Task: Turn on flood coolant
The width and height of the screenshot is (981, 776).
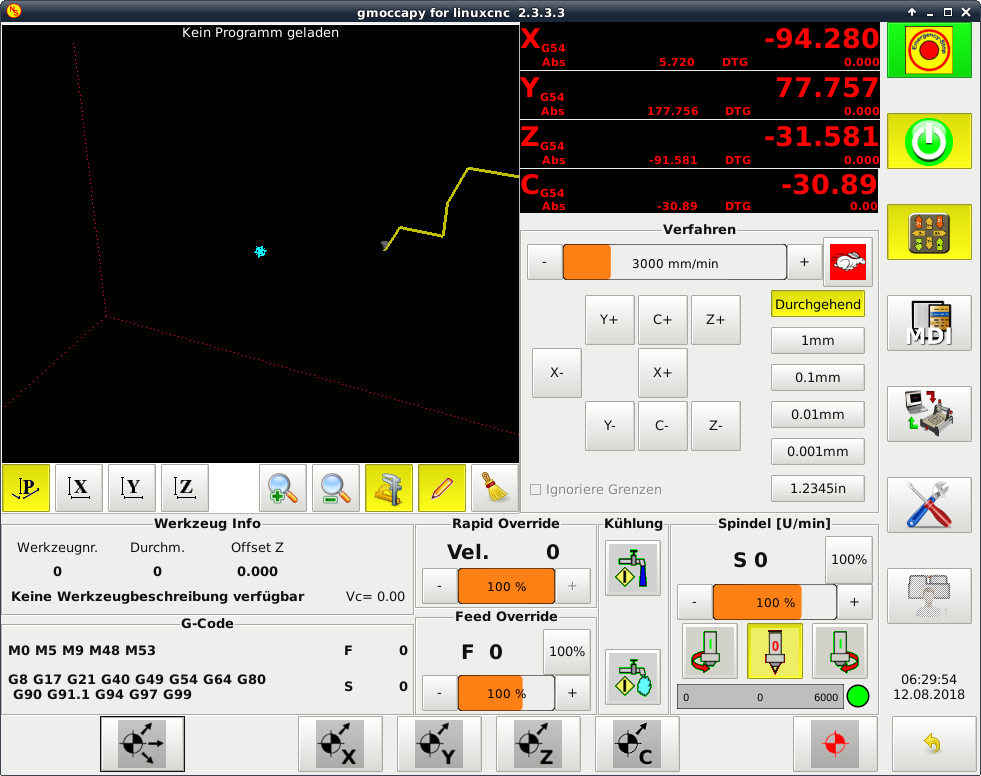Action: coord(633,568)
